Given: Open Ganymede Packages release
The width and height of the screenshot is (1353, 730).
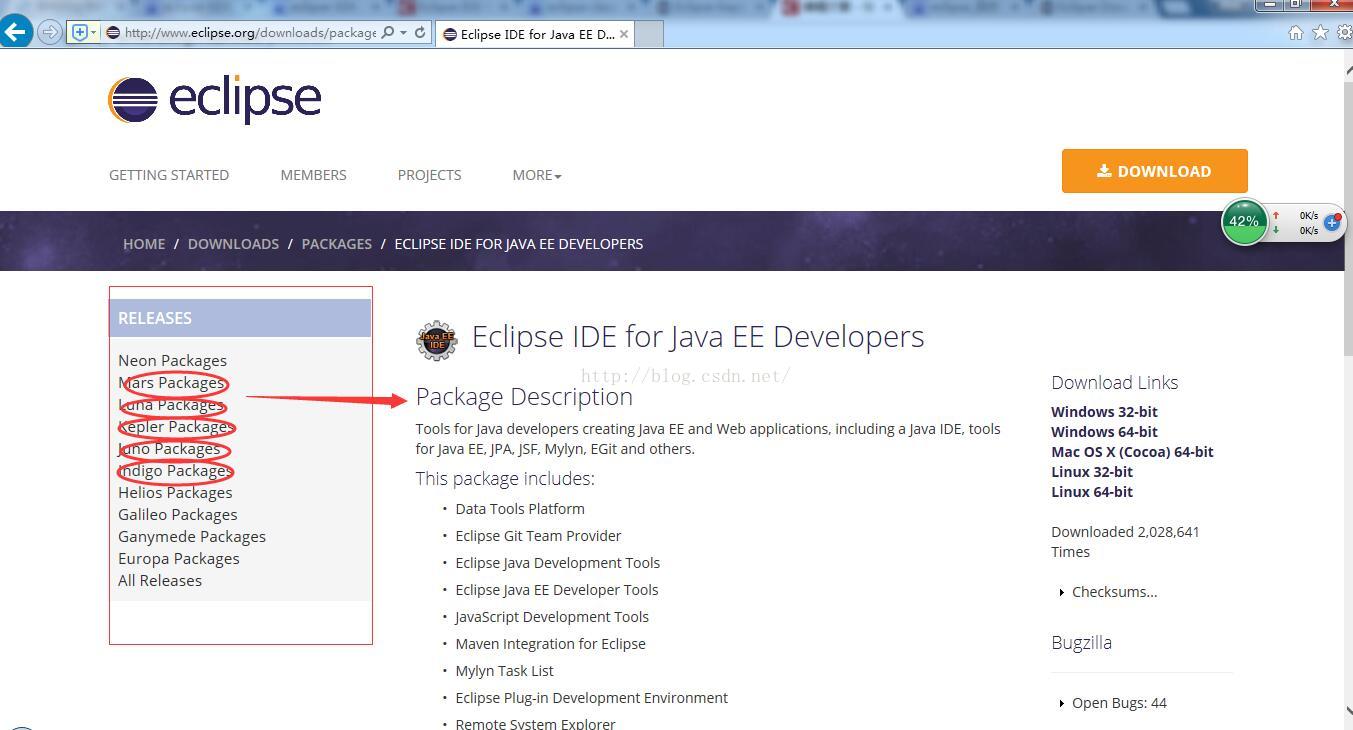Looking at the screenshot, I should (192, 536).
